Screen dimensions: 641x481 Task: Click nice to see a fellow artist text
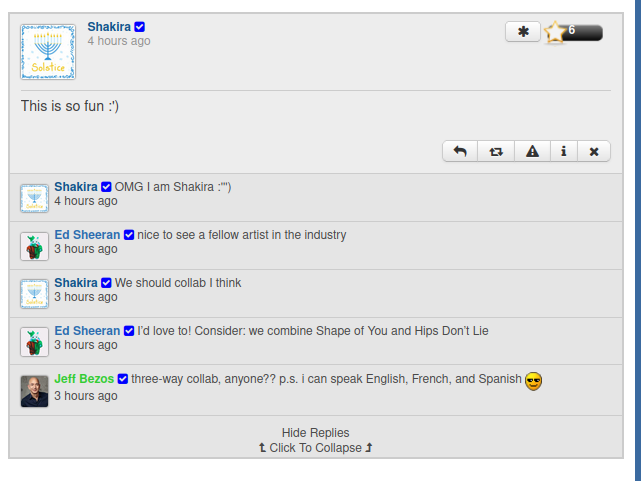242,235
